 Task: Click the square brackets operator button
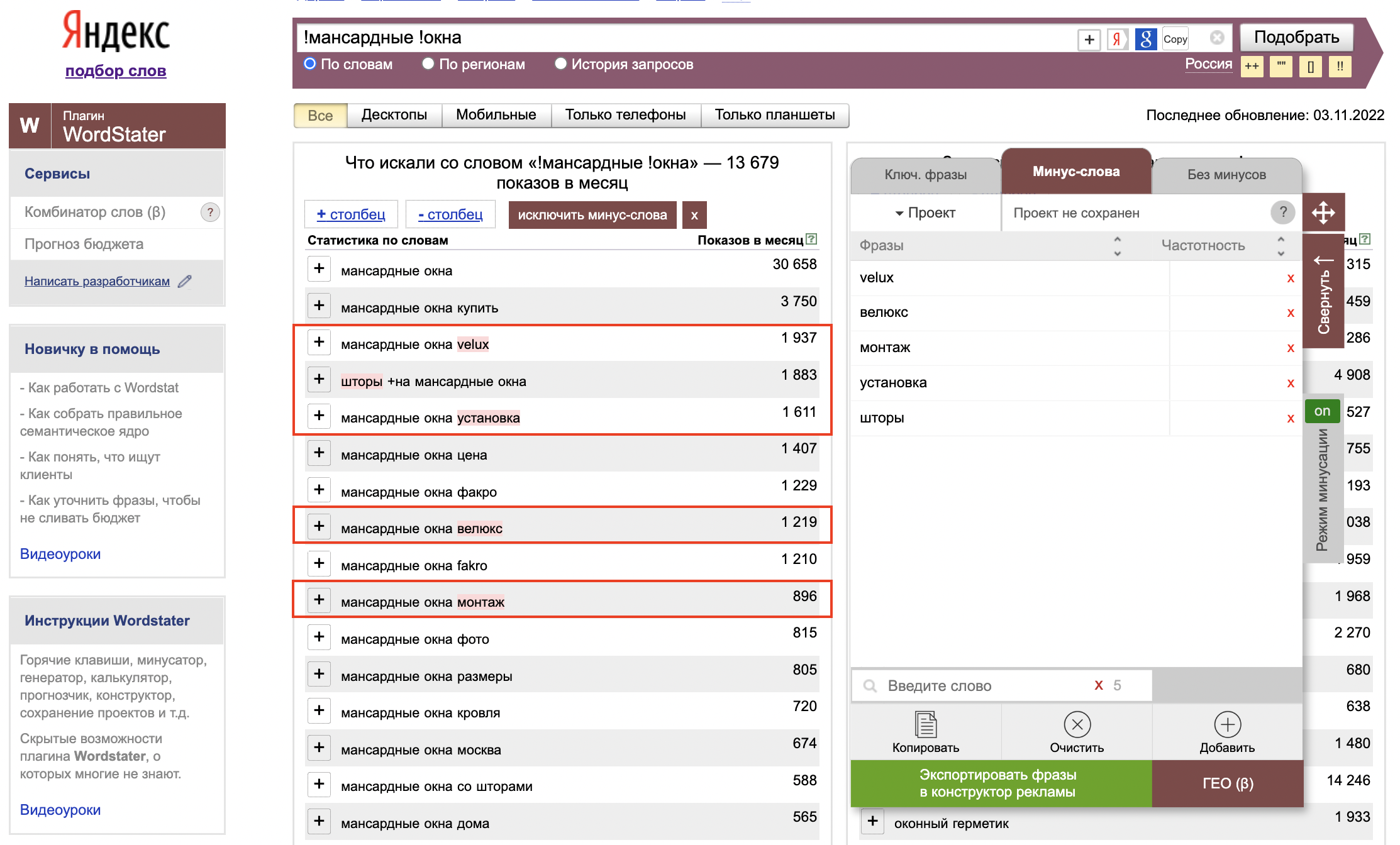coord(1311,66)
